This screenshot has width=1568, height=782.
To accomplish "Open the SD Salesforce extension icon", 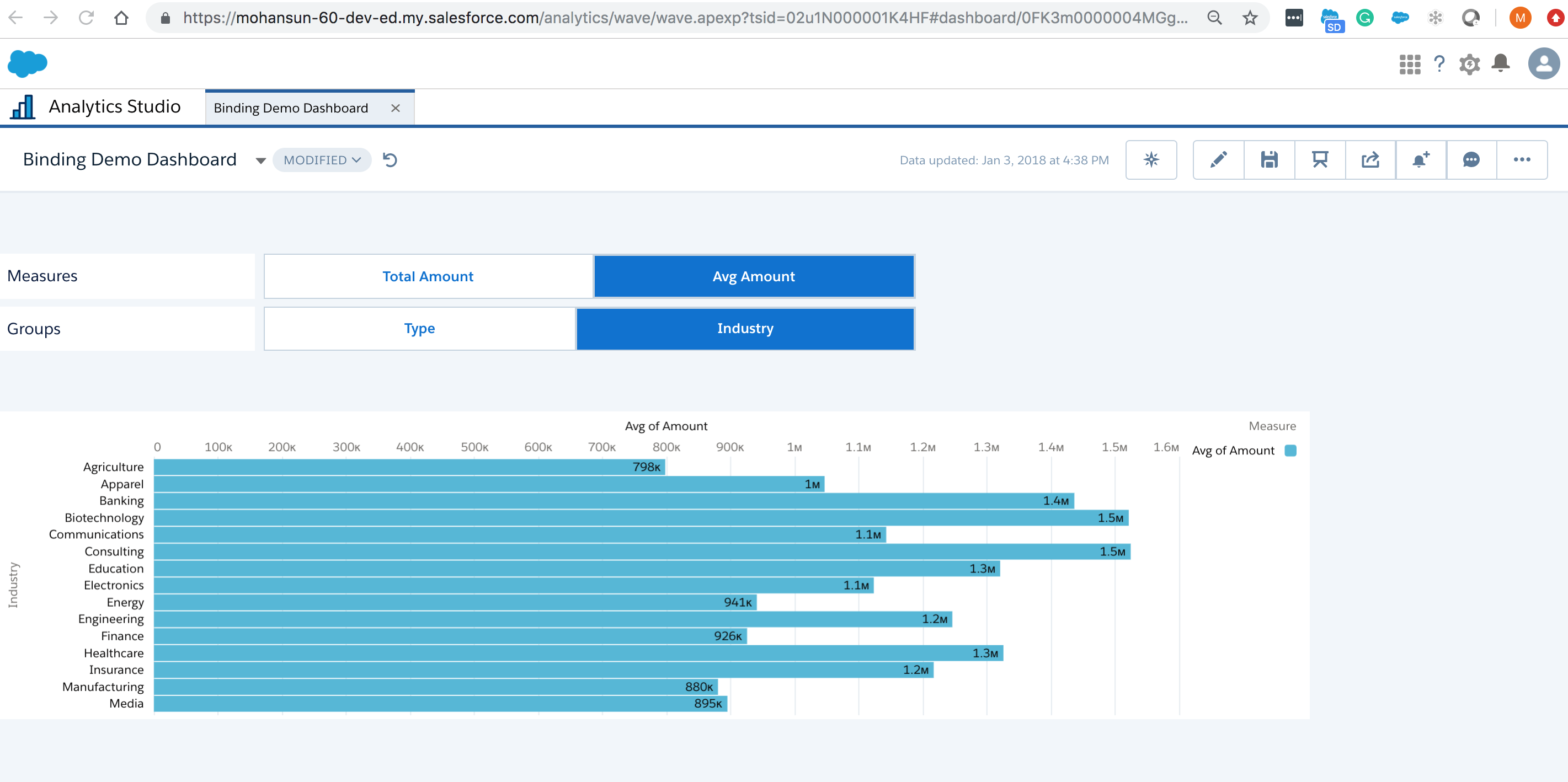I will 1331,20.
